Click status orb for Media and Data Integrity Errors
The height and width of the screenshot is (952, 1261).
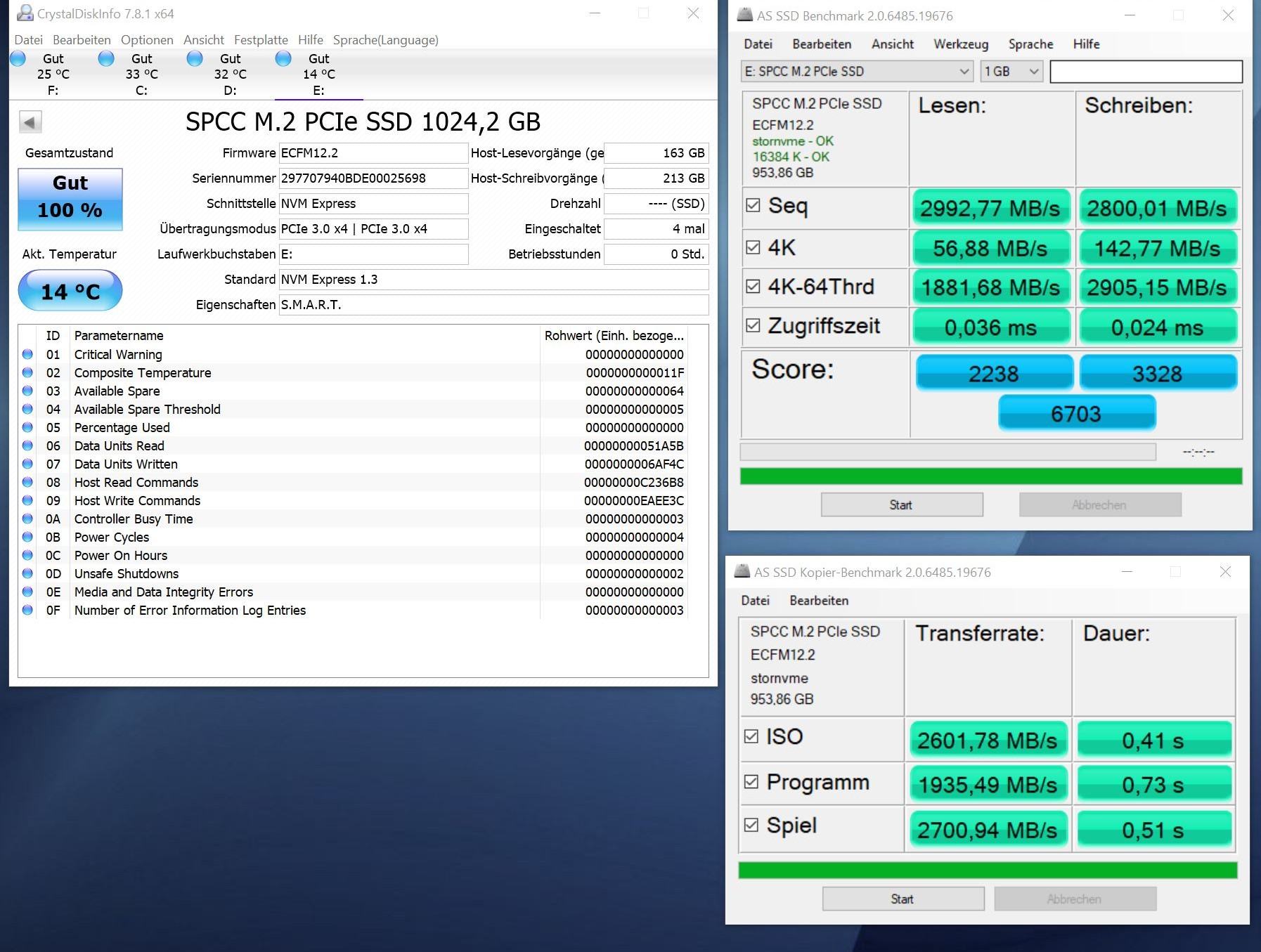click(27, 592)
